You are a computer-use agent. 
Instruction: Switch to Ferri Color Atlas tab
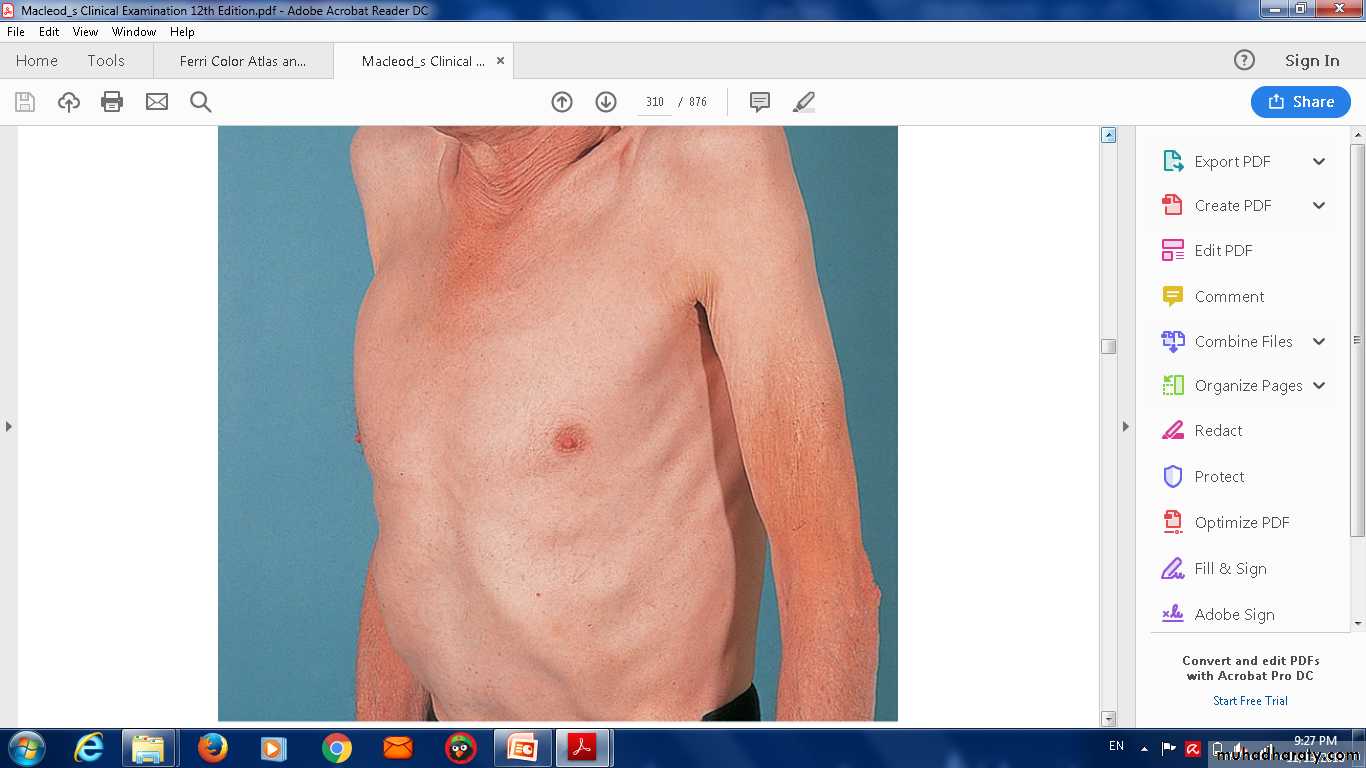[x=243, y=61]
